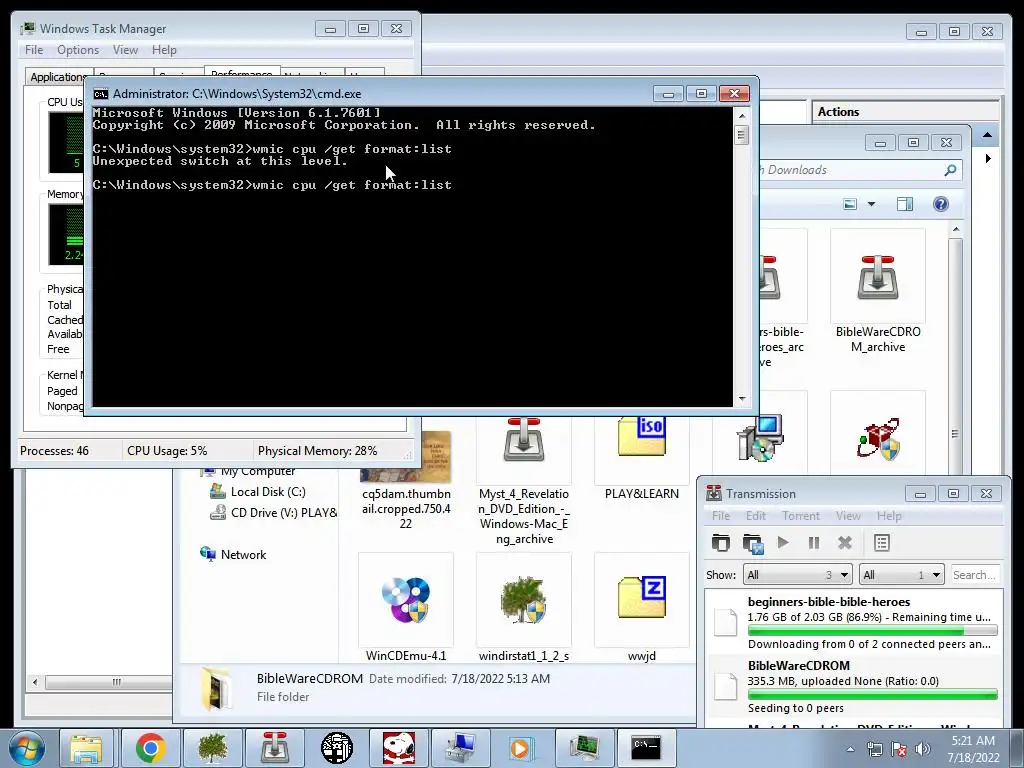Select the wwjd zip folder
The width and height of the screenshot is (1024, 768).
[x=641, y=608]
